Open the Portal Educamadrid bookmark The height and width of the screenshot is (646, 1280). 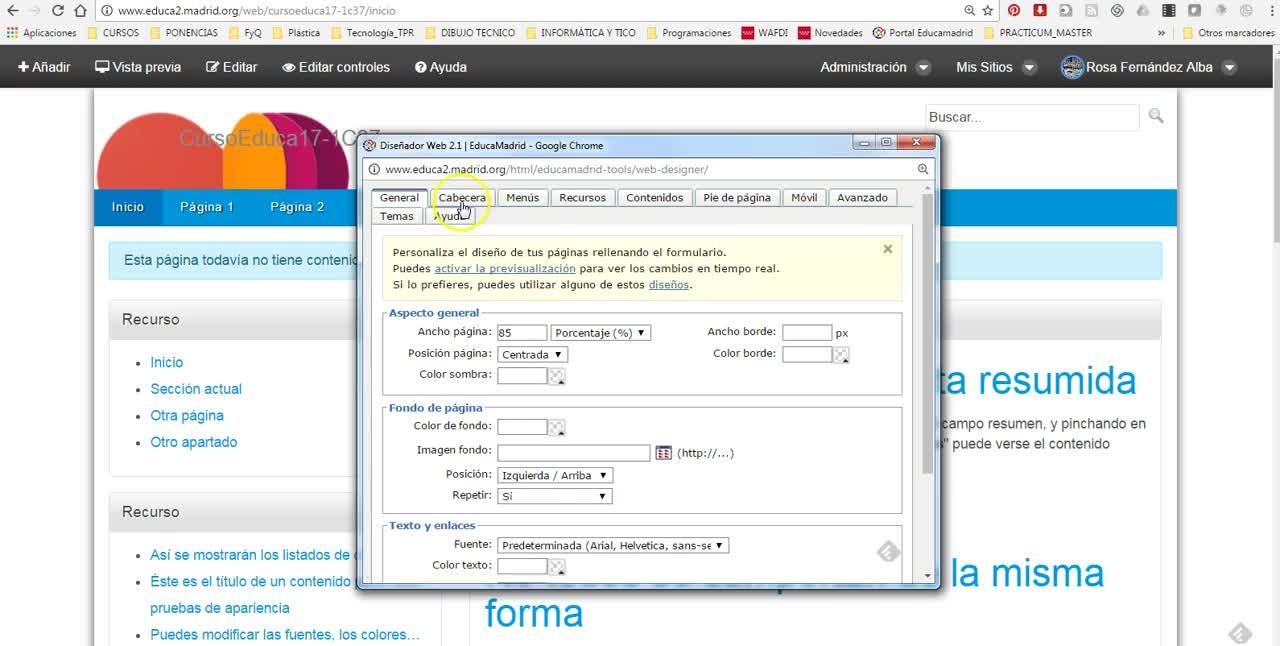[923, 33]
